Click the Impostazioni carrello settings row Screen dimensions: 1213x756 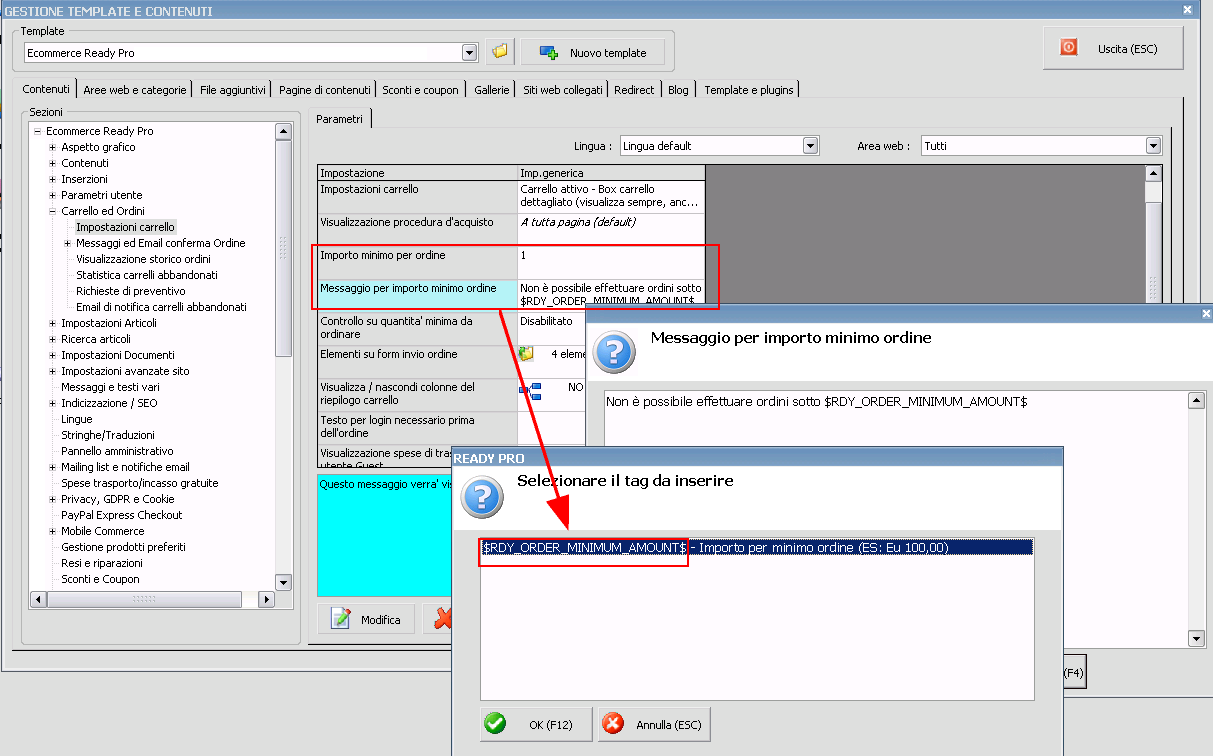pyautogui.click(x=511, y=196)
